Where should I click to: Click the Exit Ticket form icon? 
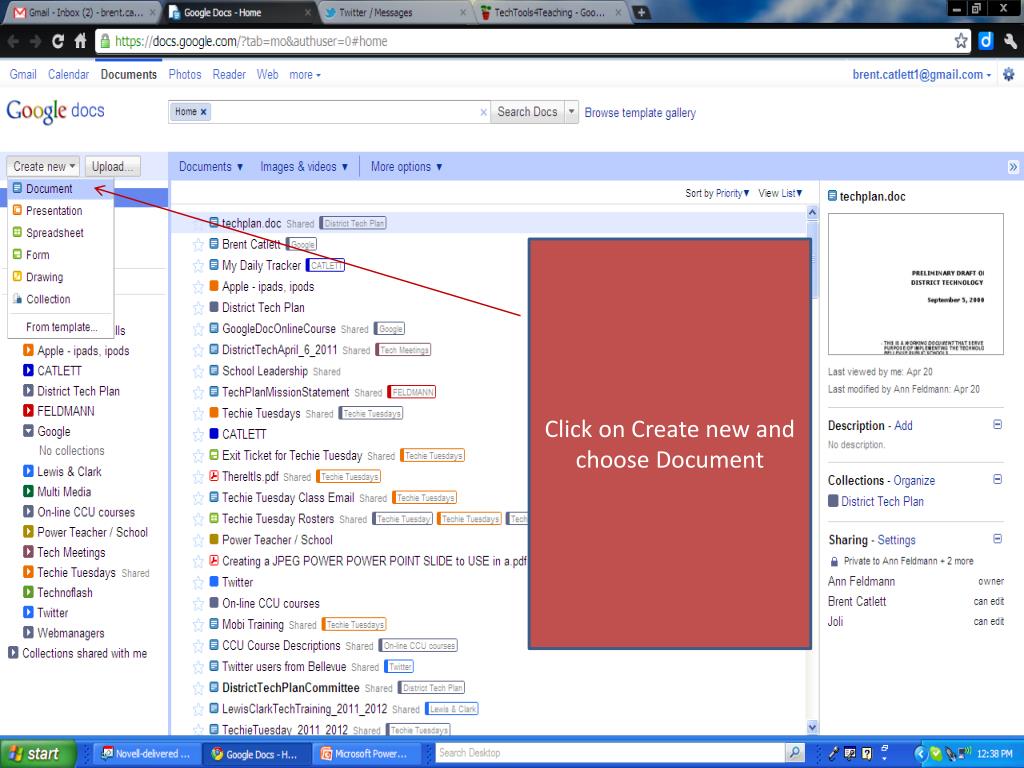(x=214, y=455)
